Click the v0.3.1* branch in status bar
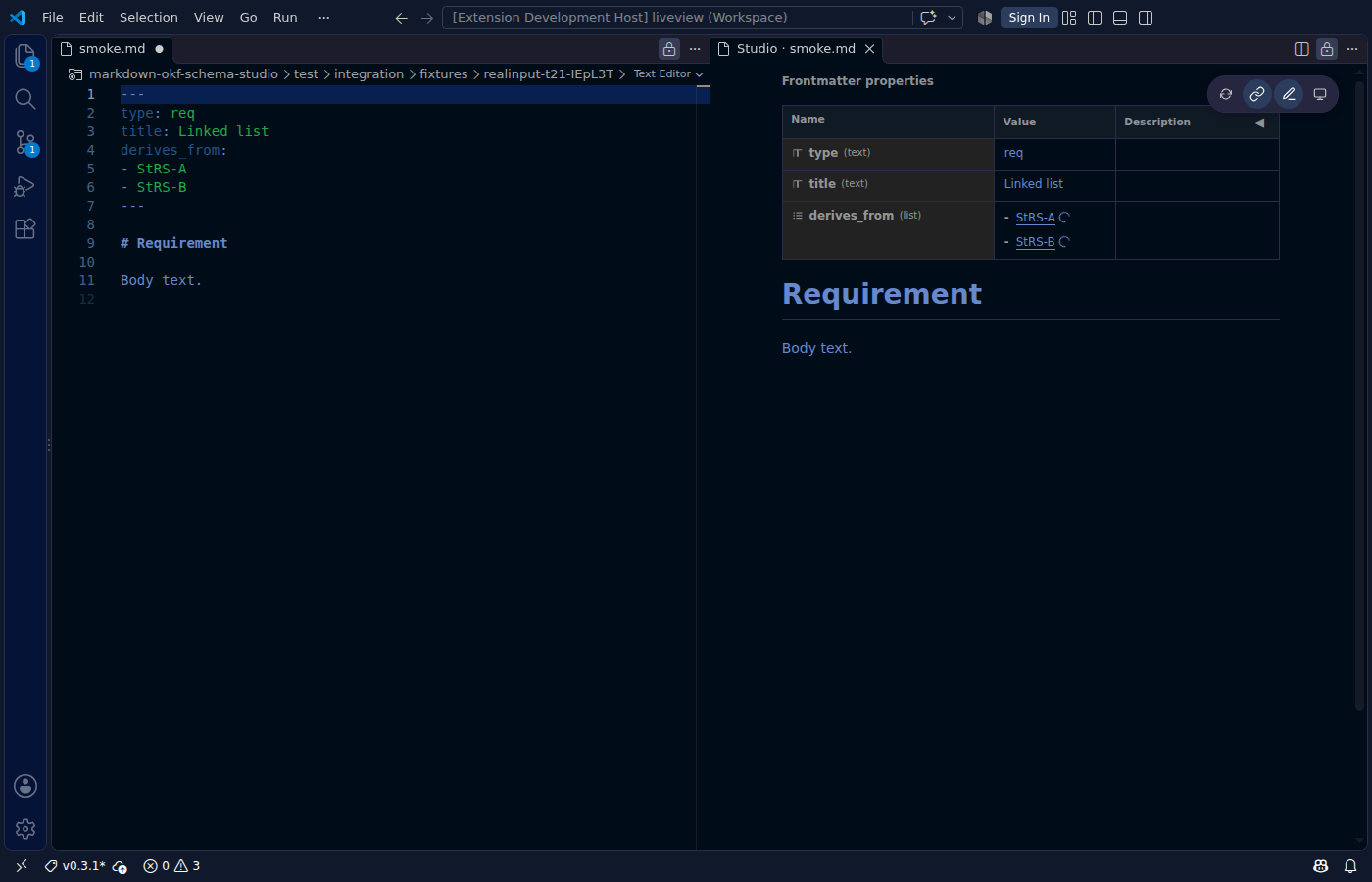The width and height of the screenshot is (1372, 882). (x=74, y=866)
